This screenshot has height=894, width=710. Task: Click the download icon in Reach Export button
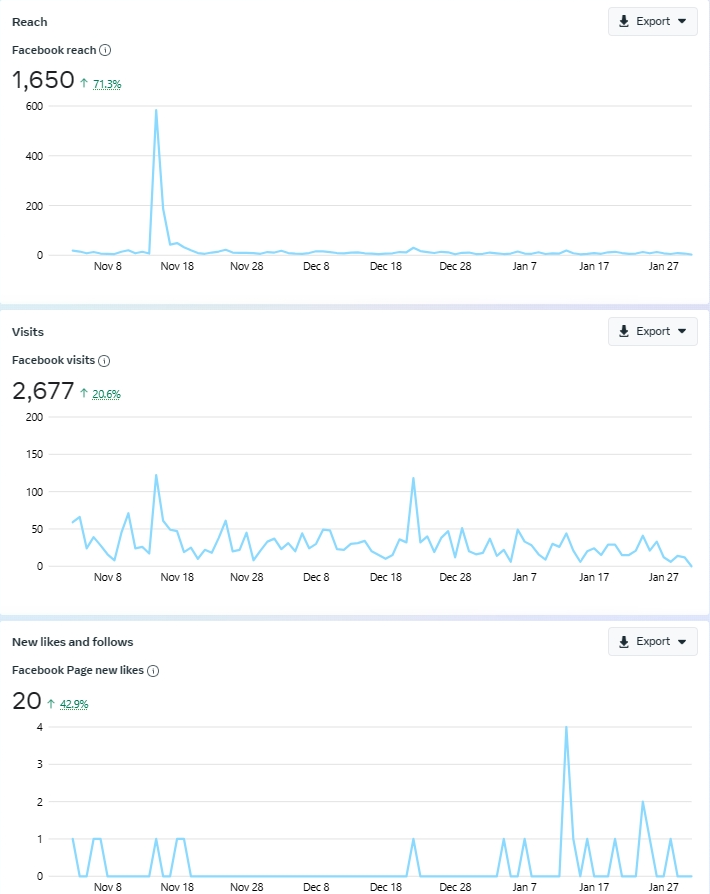(x=624, y=21)
